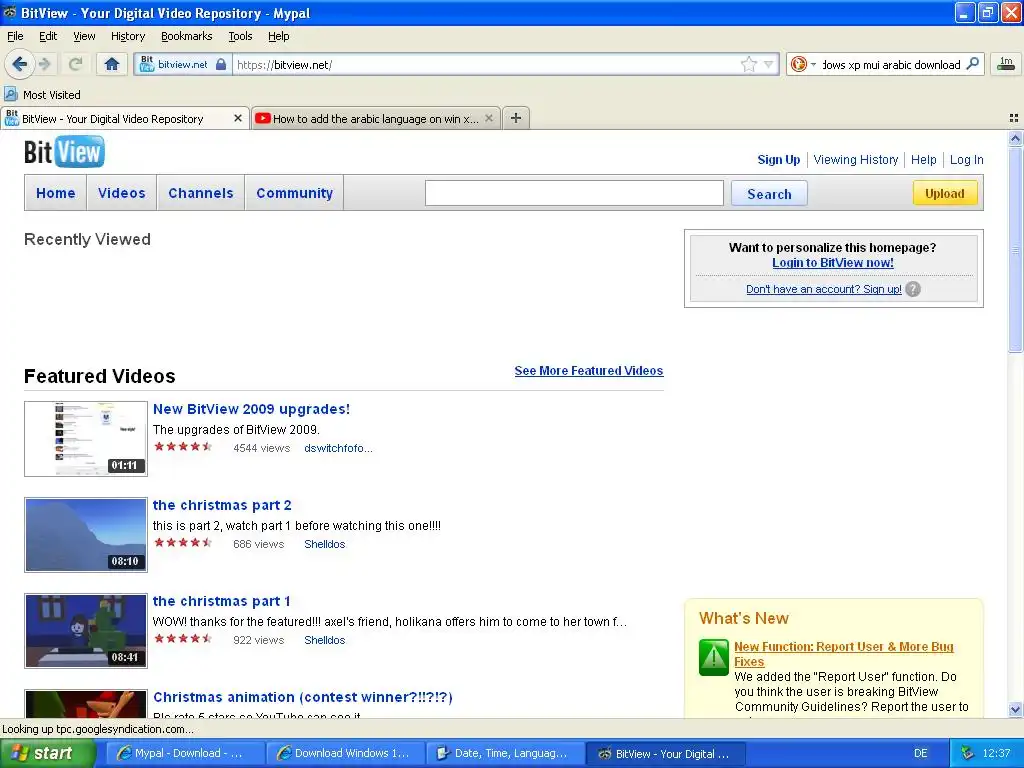This screenshot has height=768, width=1024.
Task: Click the Sign Up link
Action: click(778, 160)
